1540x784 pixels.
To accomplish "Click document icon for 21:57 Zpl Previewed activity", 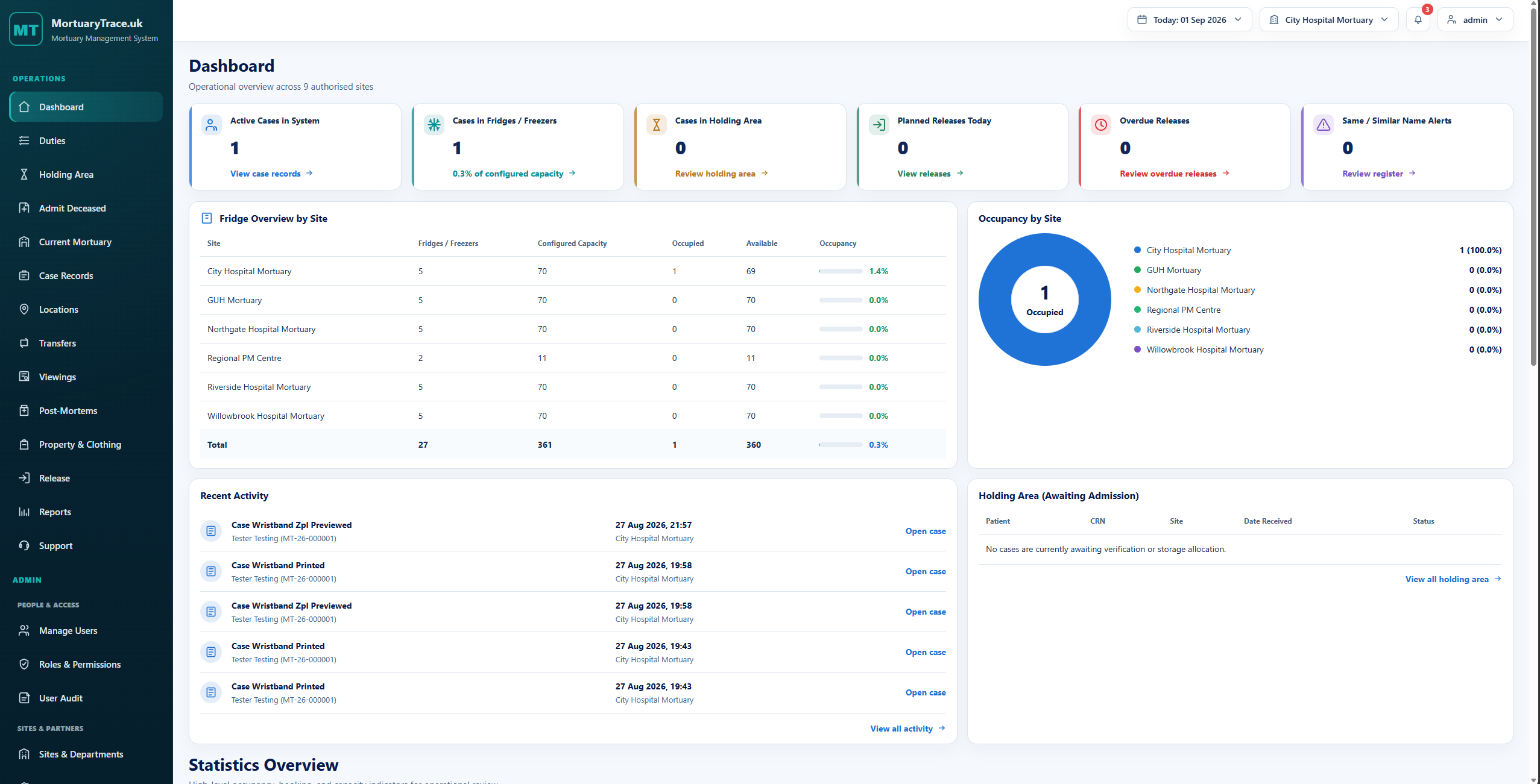I will tap(211, 531).
